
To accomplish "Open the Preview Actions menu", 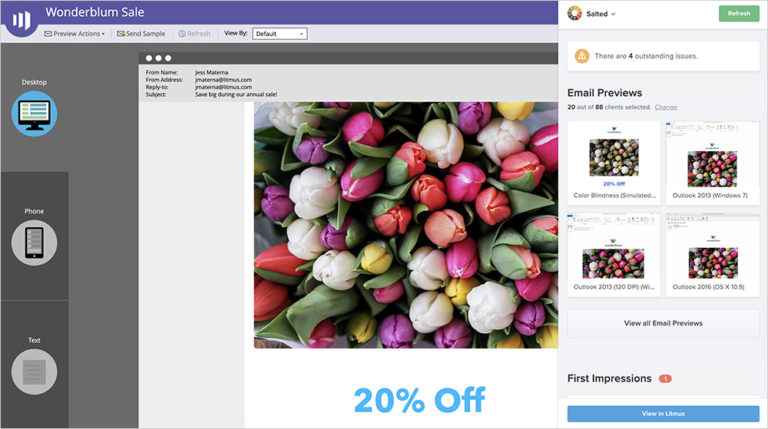I will coord(74,34).
